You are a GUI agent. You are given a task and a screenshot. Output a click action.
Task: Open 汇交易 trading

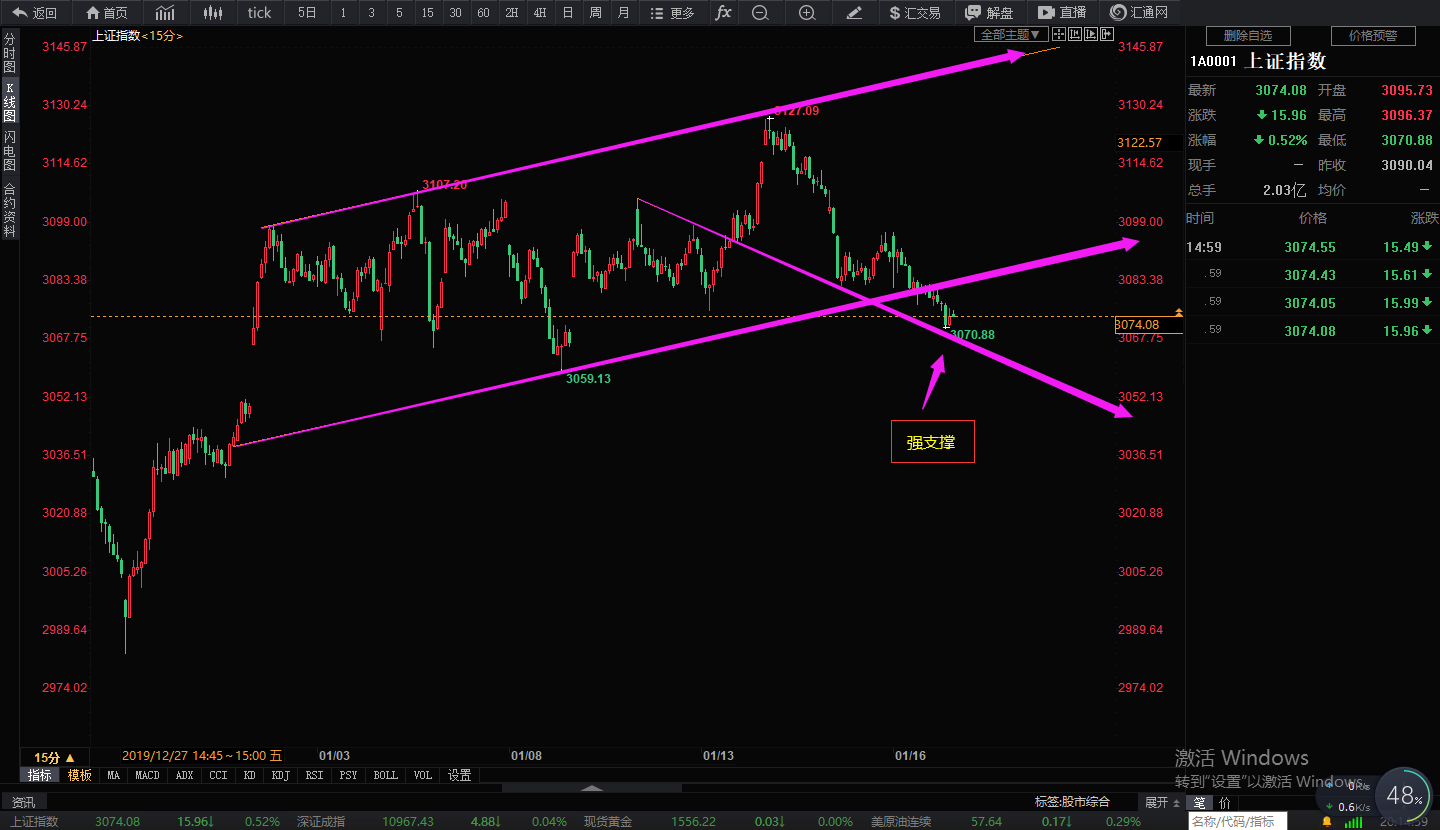click(914, 13)
